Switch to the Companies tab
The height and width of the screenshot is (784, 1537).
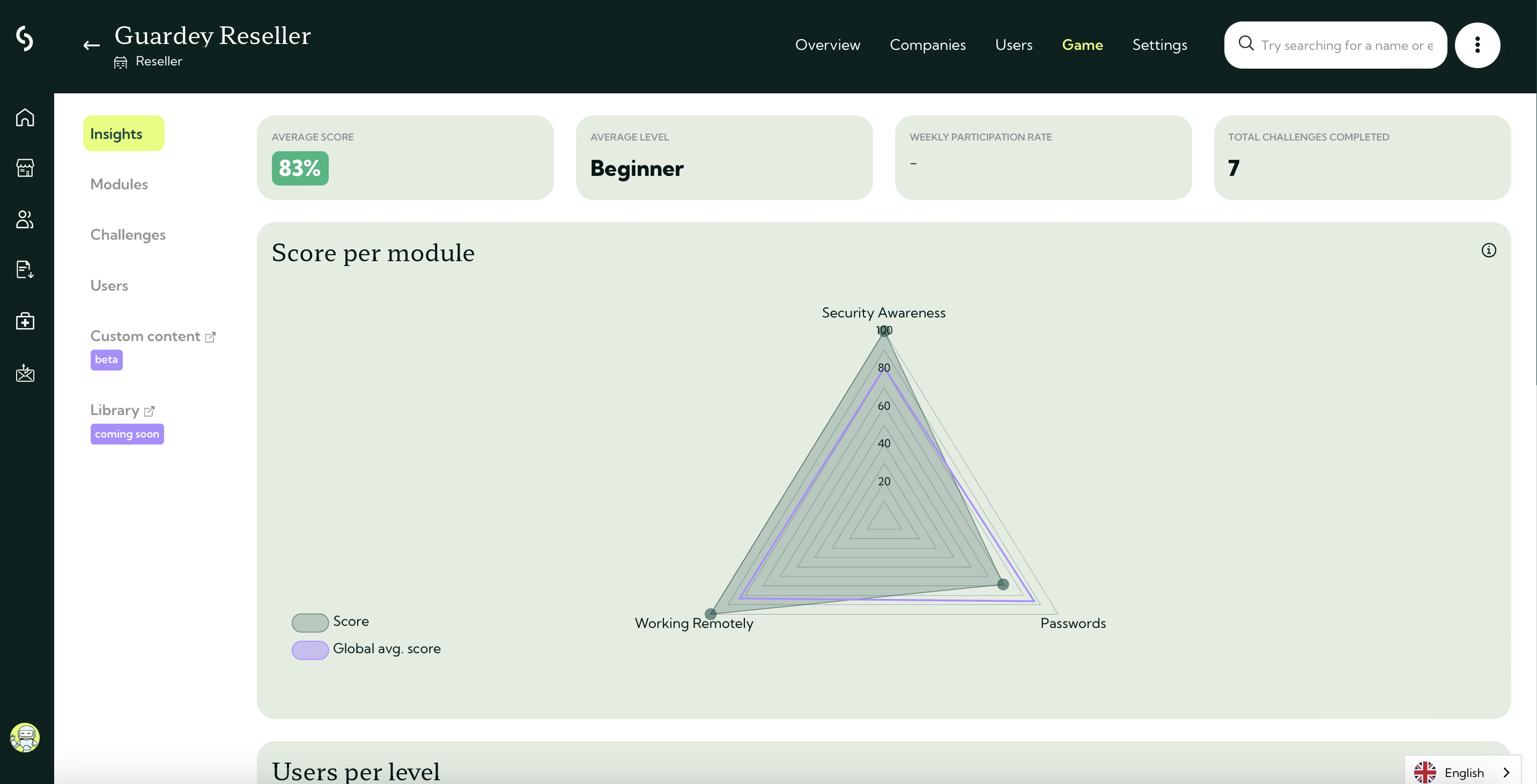pos(928,45)
